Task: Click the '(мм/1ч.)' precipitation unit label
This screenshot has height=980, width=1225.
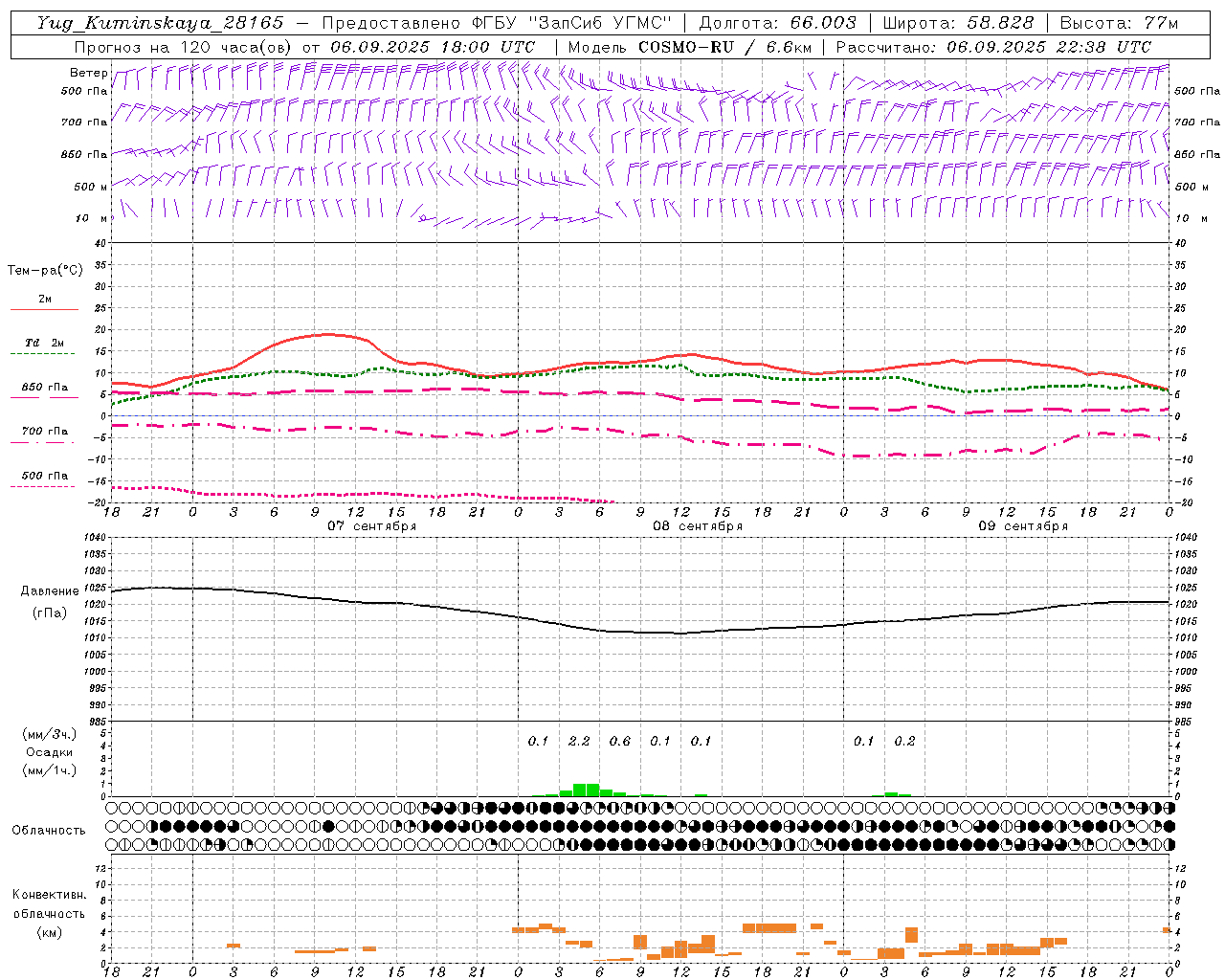Action: [x=49, y=770]
